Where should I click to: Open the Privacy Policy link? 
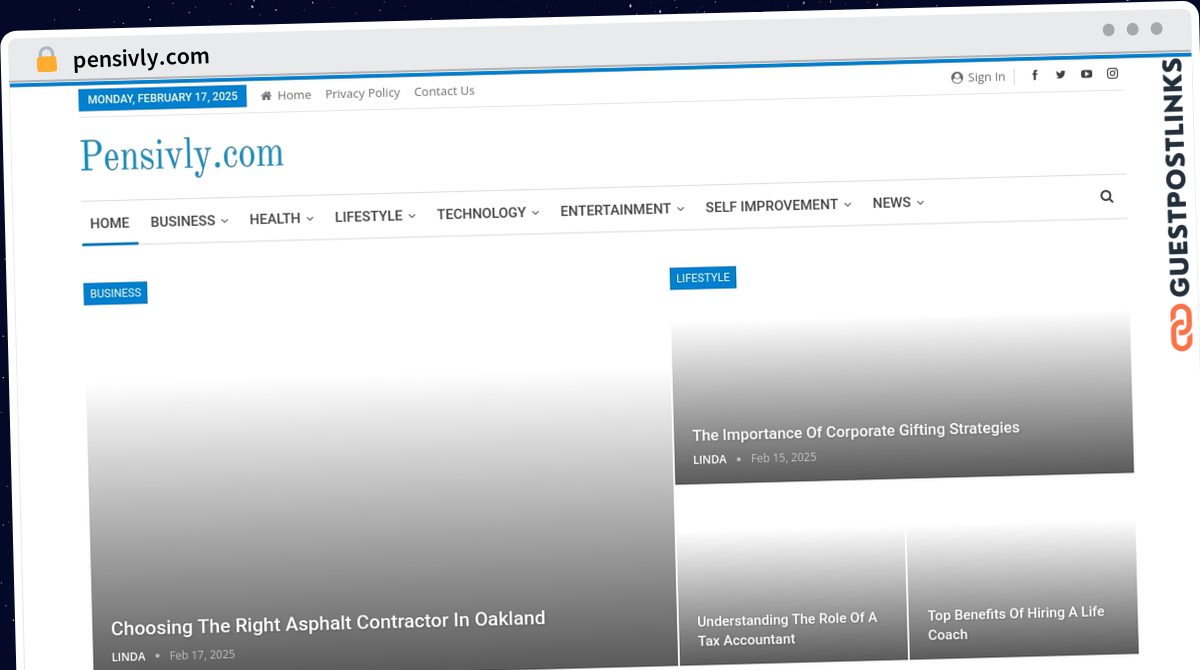[362, 93]
